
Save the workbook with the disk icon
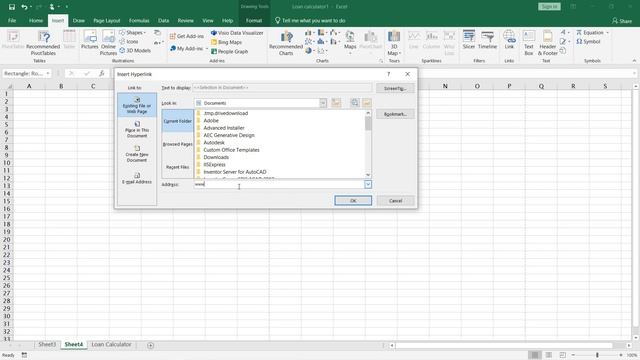(x=12, y=7)
